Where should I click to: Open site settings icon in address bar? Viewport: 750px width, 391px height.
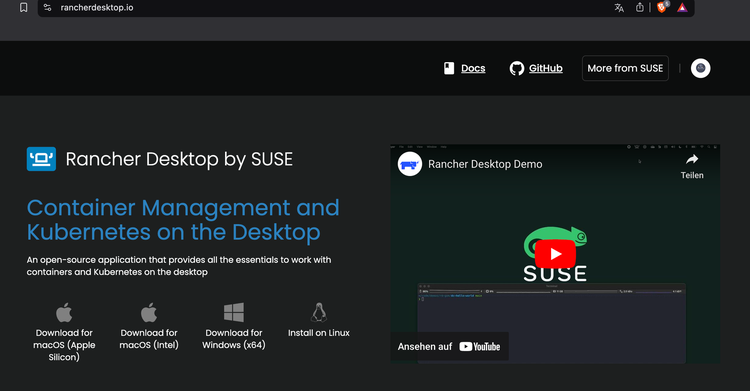47,8
